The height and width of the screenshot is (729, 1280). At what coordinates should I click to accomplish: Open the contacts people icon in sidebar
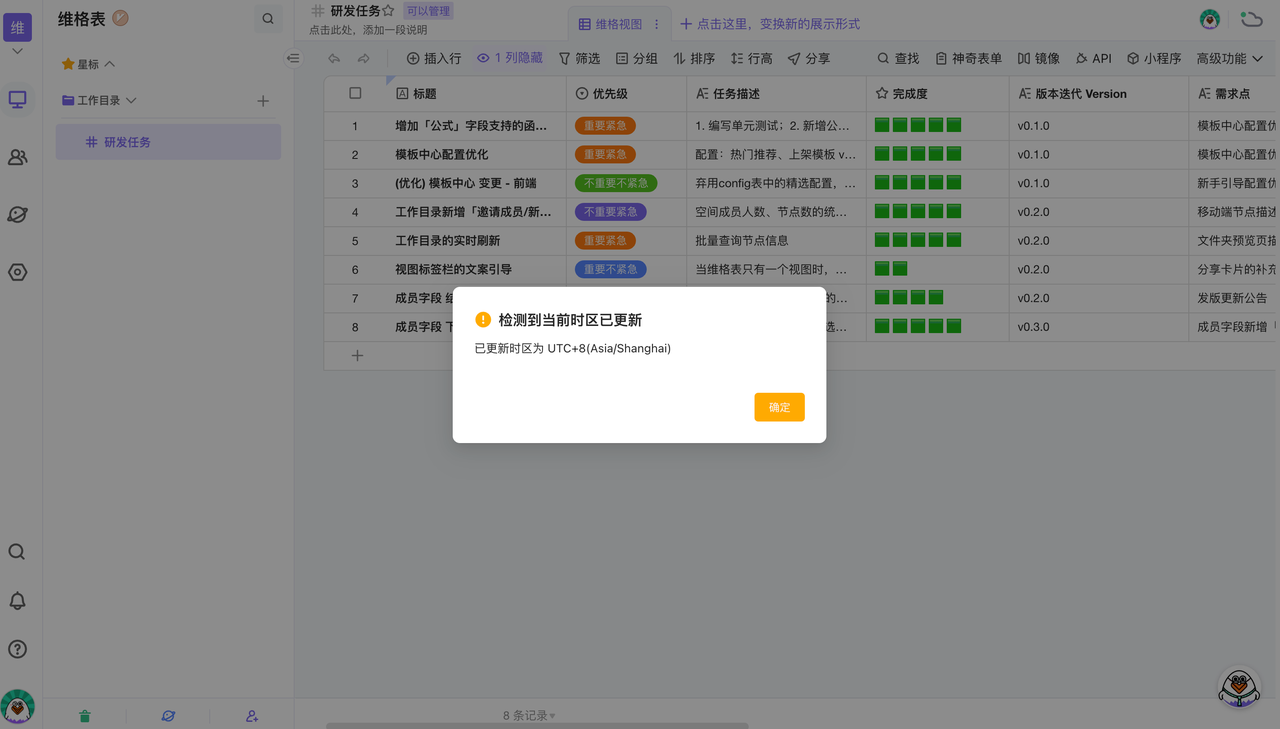(17, 157)
